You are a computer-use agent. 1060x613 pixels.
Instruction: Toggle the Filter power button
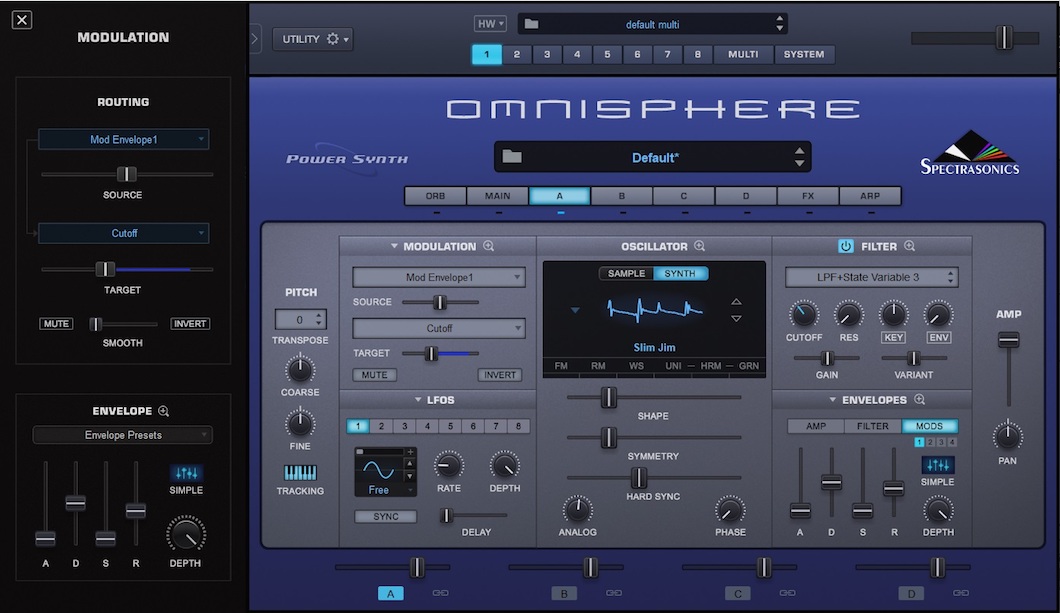[845, 246]
